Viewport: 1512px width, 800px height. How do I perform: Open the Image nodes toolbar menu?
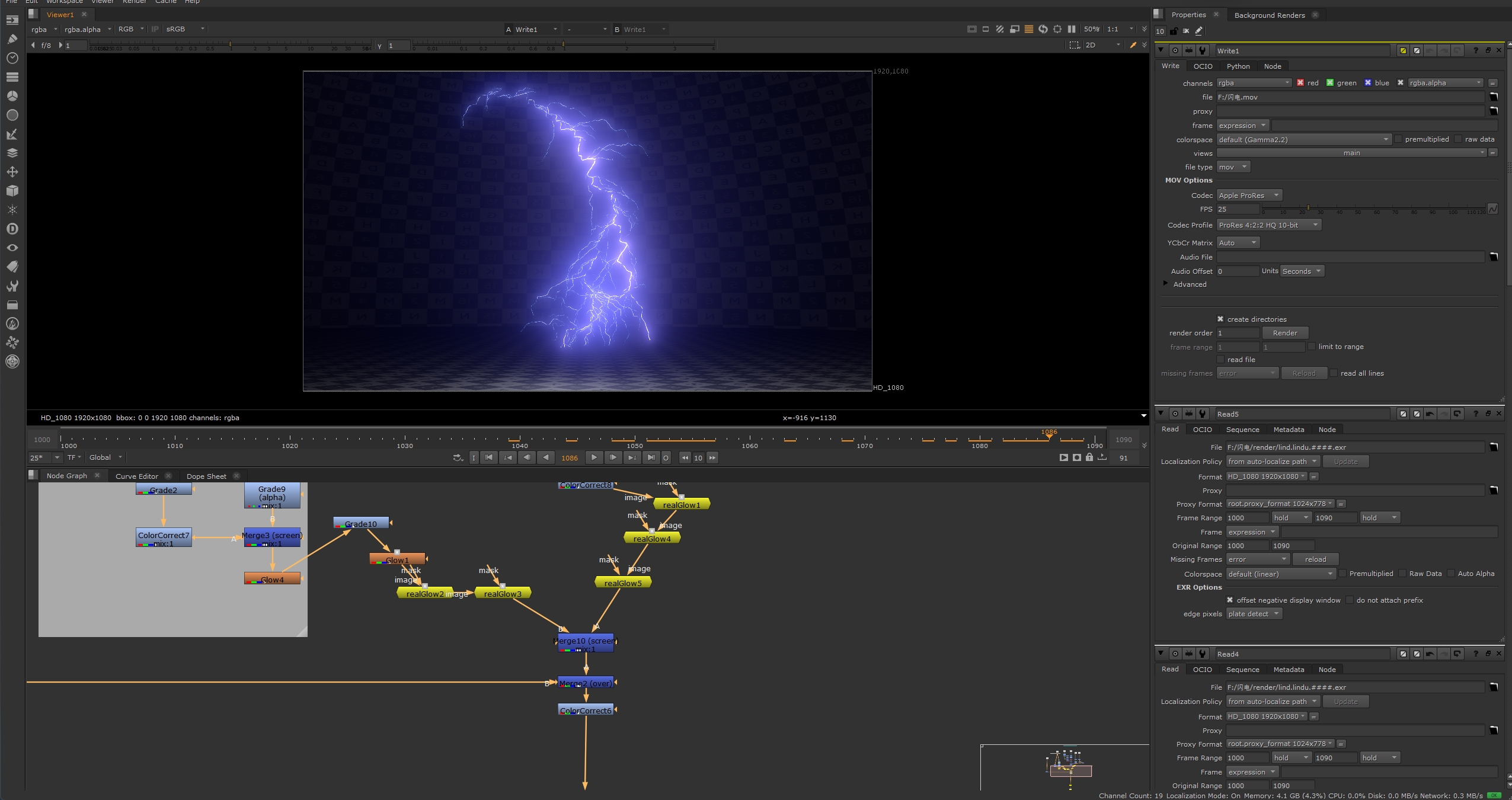[x=12, y=20]
